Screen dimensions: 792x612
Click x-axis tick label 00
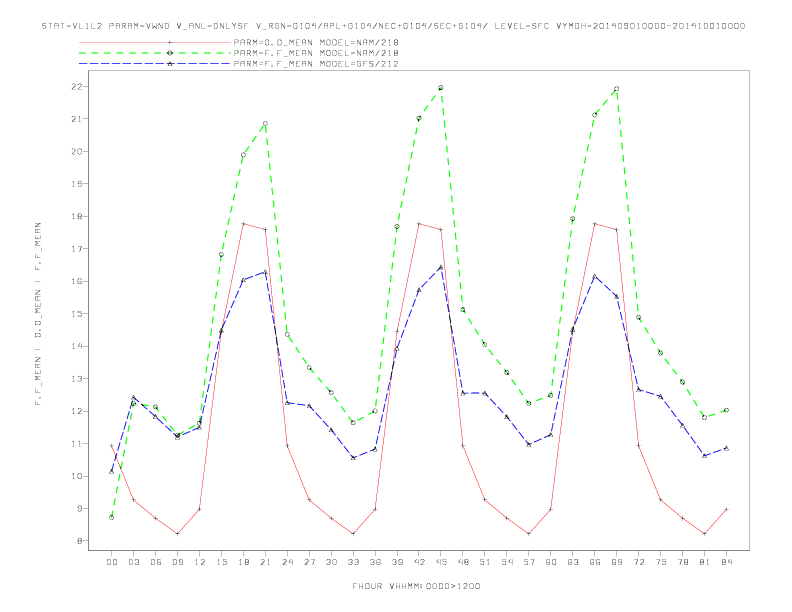pyautogui.click(x=112, y=562)
